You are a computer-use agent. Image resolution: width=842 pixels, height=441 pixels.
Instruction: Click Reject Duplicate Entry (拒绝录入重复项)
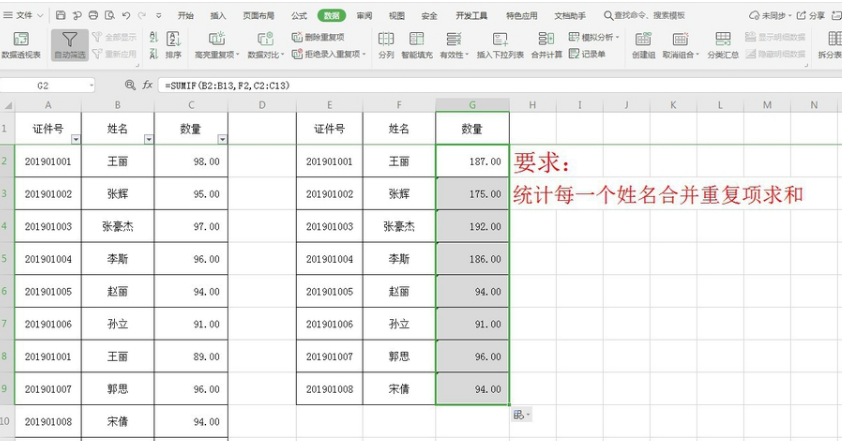(328, 54)
